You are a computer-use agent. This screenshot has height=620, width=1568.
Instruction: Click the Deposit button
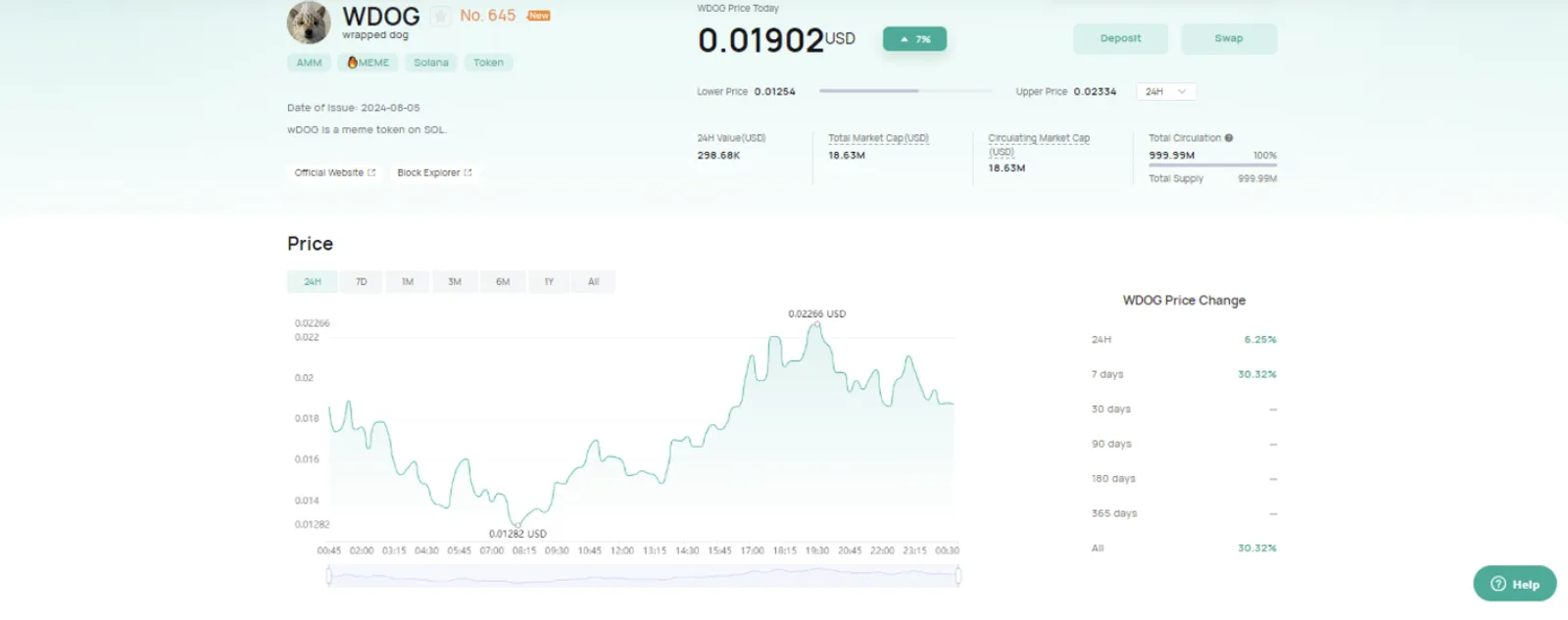pos(1120,38)
